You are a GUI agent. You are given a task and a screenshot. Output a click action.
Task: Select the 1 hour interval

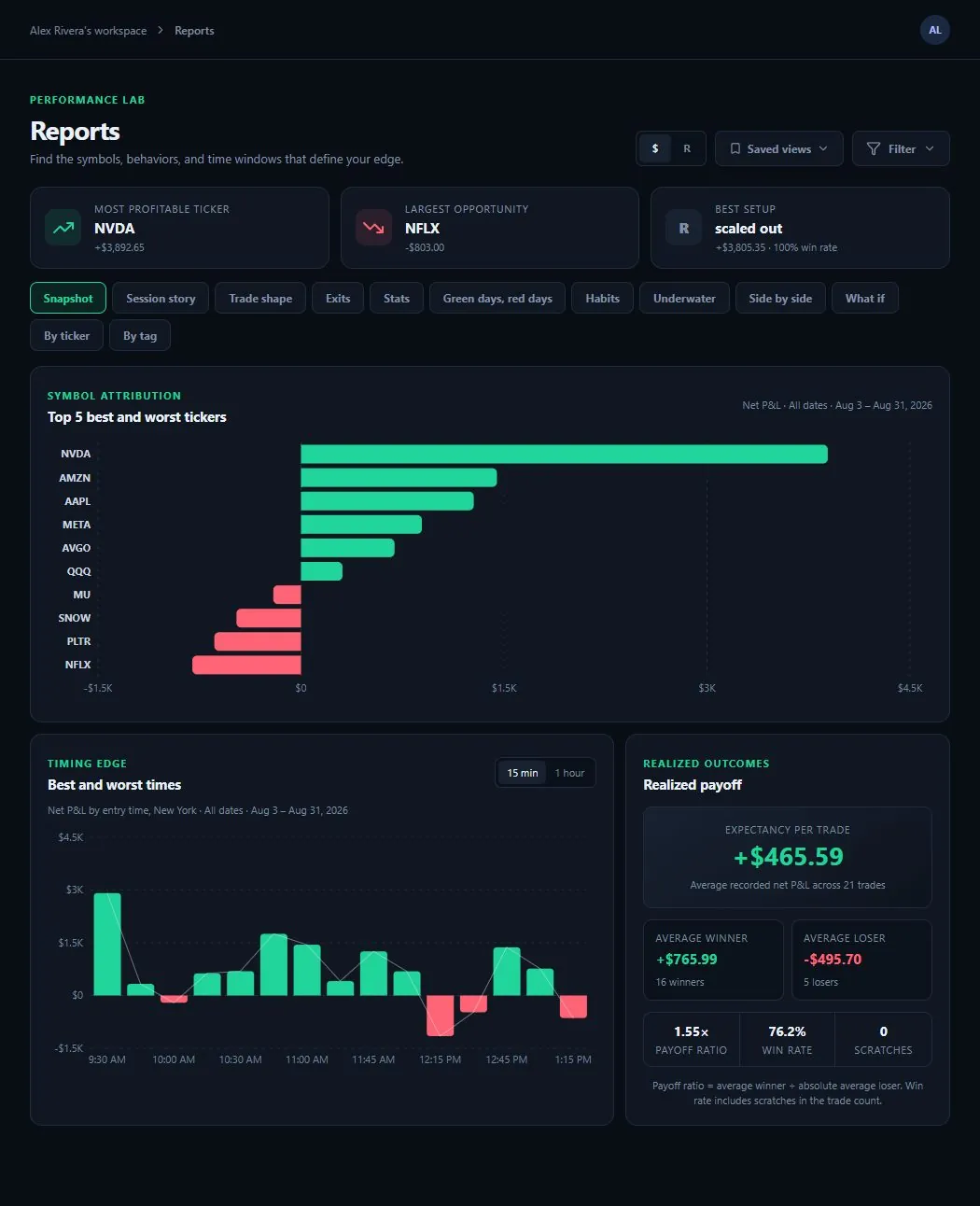click(569, 773)
